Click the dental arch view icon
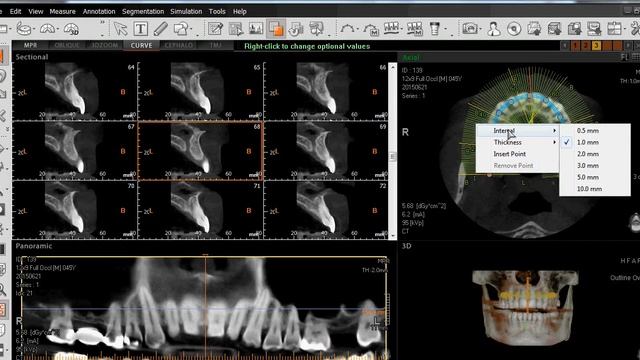Screen dimensions: 640x360 coord(47,29)
